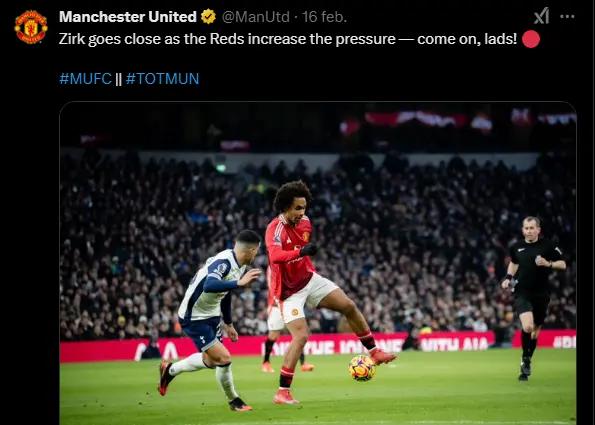Click the Tottenham player in white kit
The image size is (595, 425).
pos(211,320)
